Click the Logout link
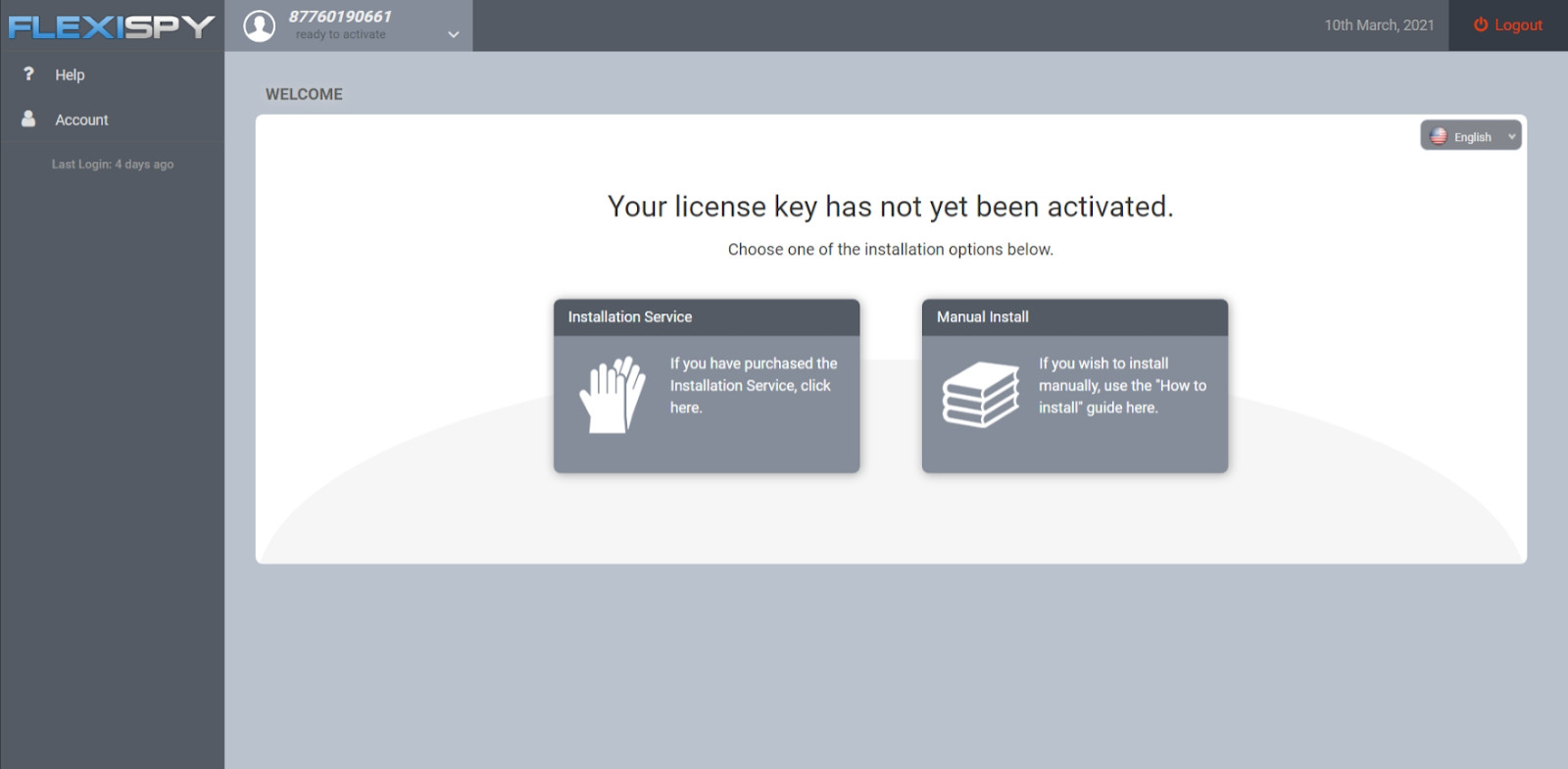1568x769 pixels. point(1518,25)
